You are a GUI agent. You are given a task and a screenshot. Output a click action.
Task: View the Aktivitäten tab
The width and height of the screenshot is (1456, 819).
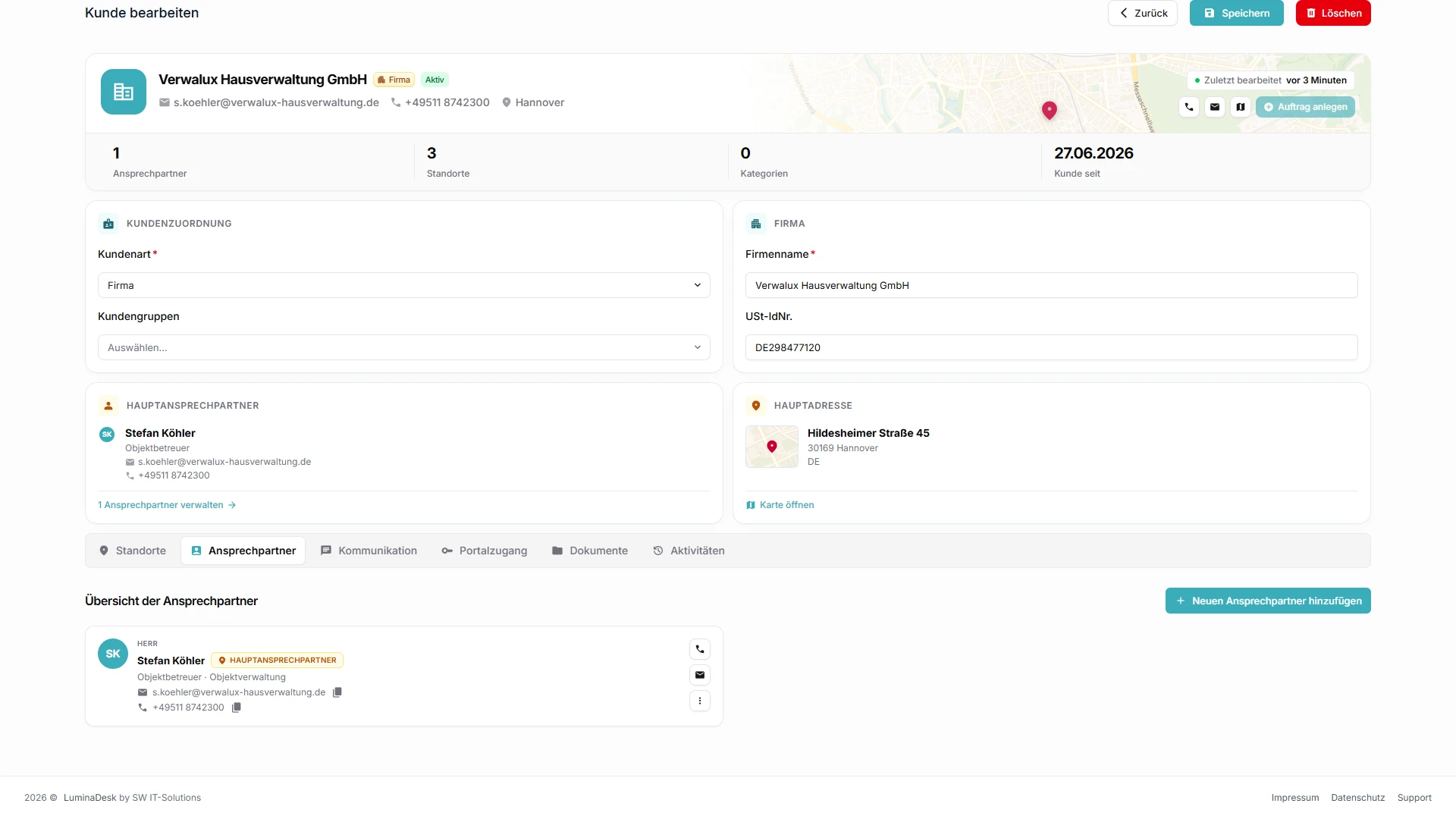point(689,551)
